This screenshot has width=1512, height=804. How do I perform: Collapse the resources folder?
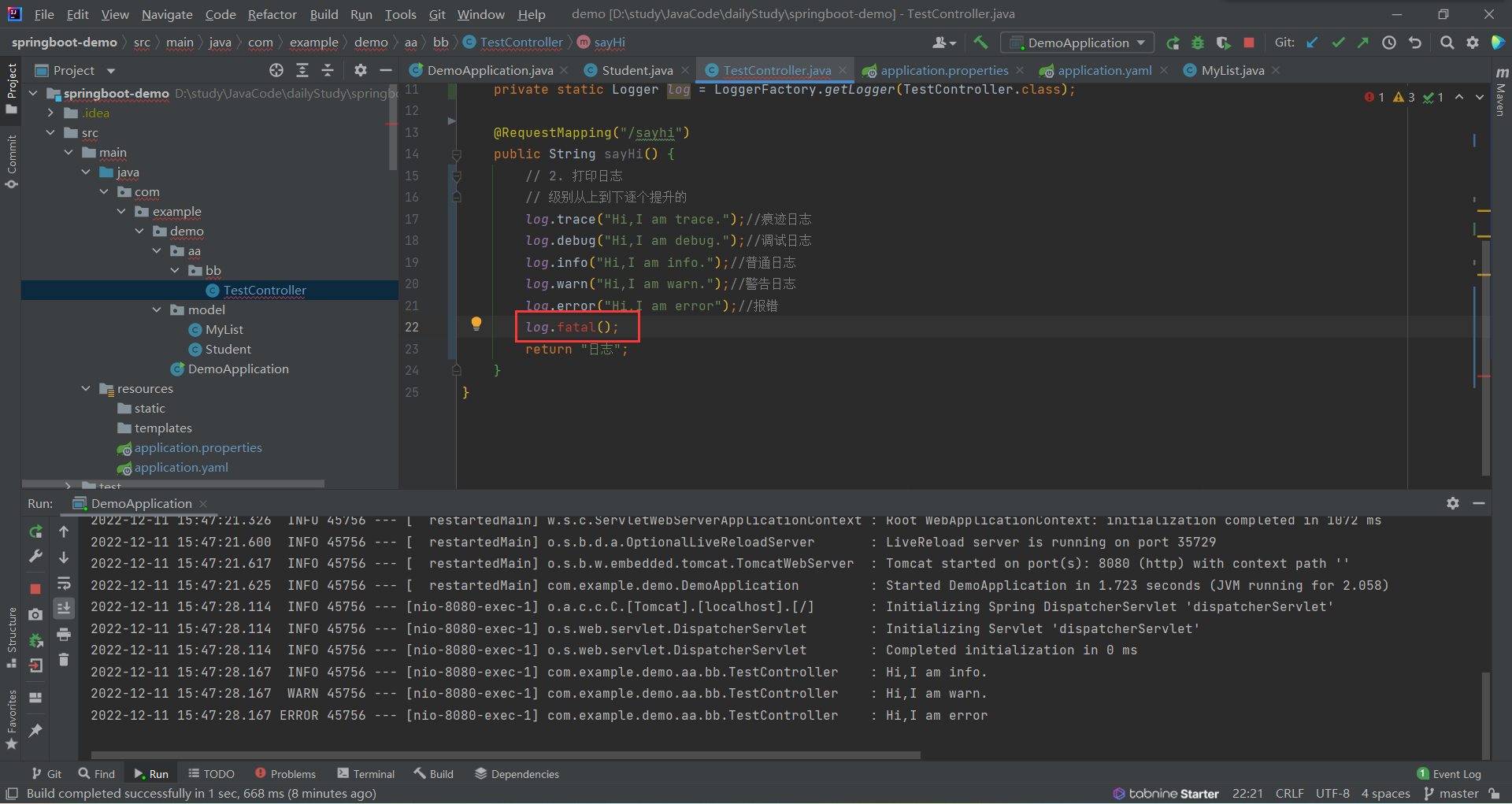tap(86, 389)
